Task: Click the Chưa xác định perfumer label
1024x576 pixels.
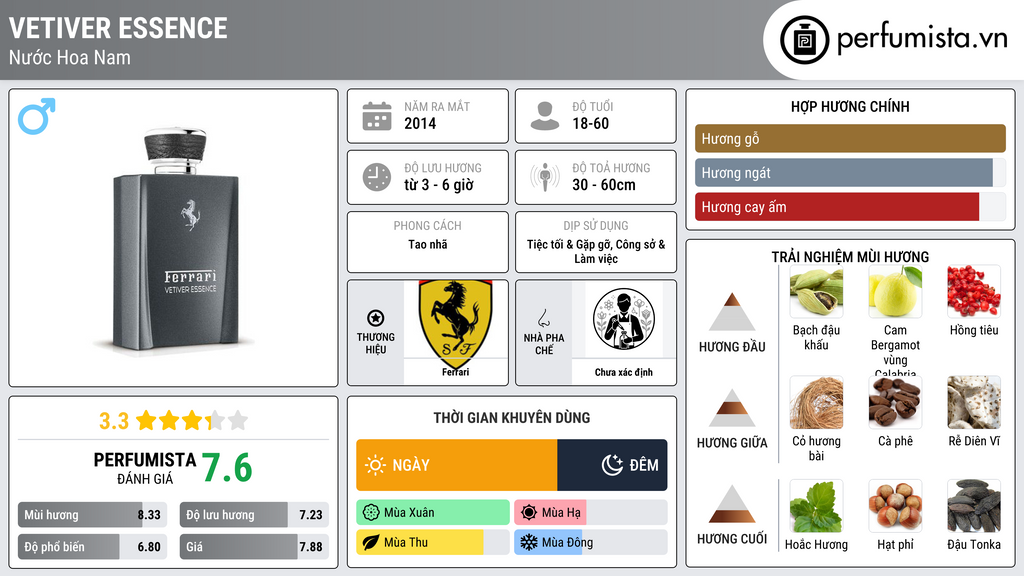Action: (x=624, y=372)
